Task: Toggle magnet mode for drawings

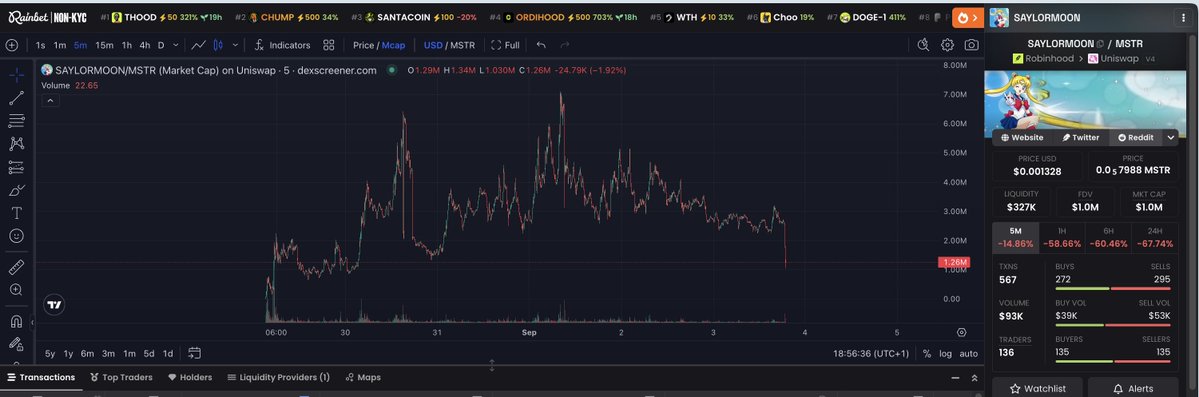Action: 16,321
